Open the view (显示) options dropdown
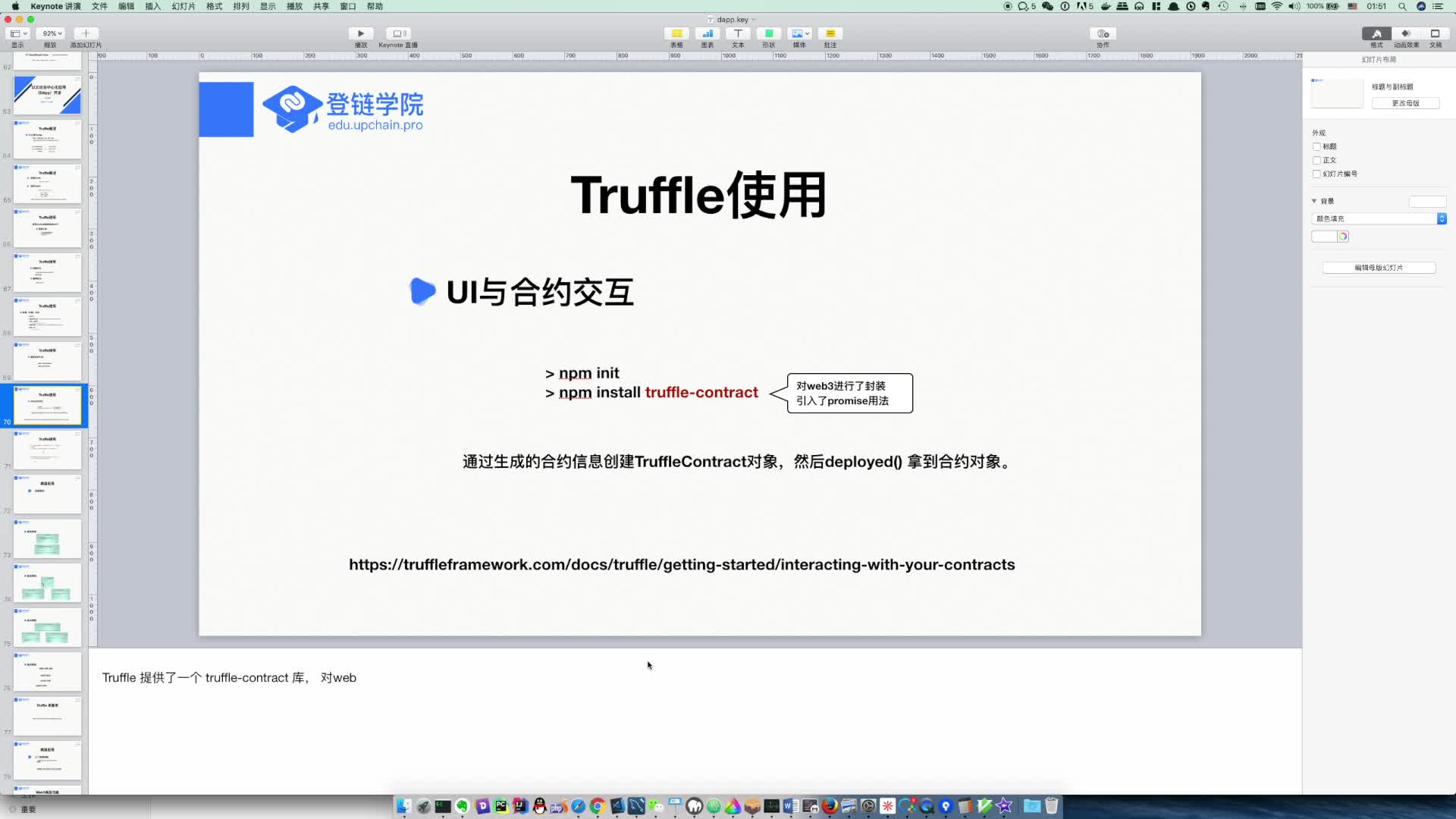The image size is (1456, 819). tap(17, 33)
